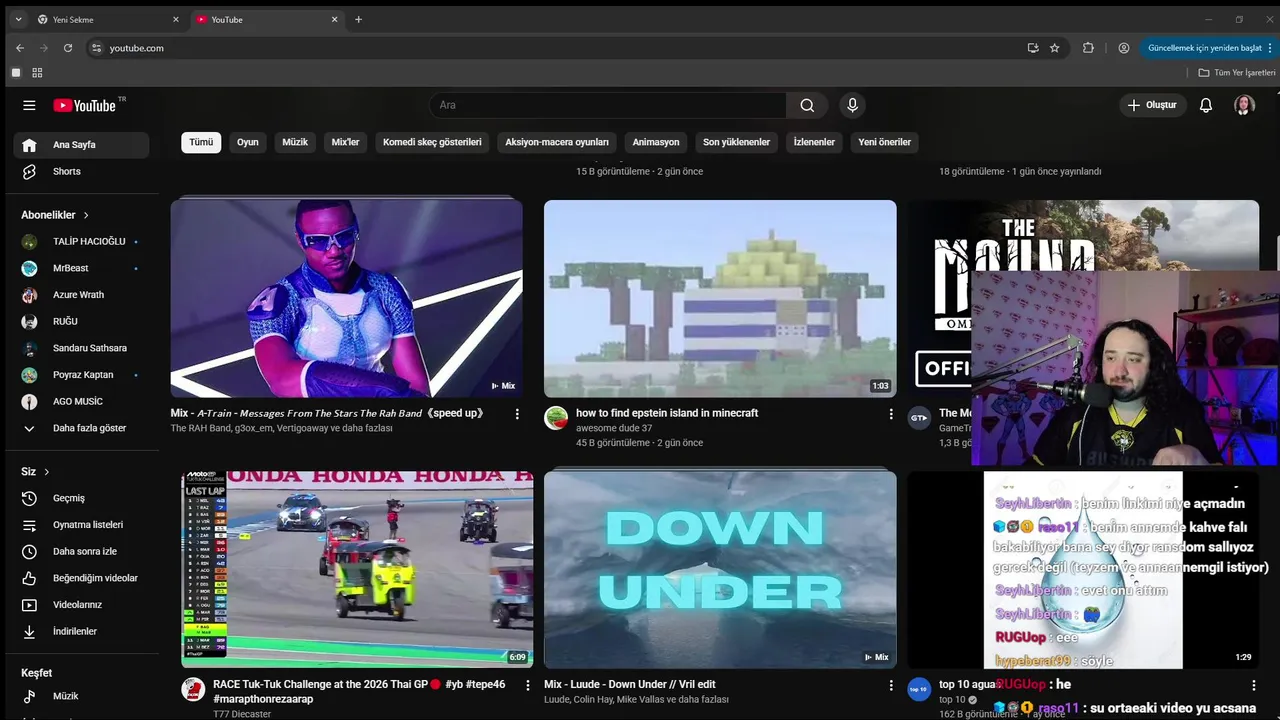Select the İzlenenler filter chip
The width and height of the screenshot is (1280, 720).
click(x=814, y=142)
